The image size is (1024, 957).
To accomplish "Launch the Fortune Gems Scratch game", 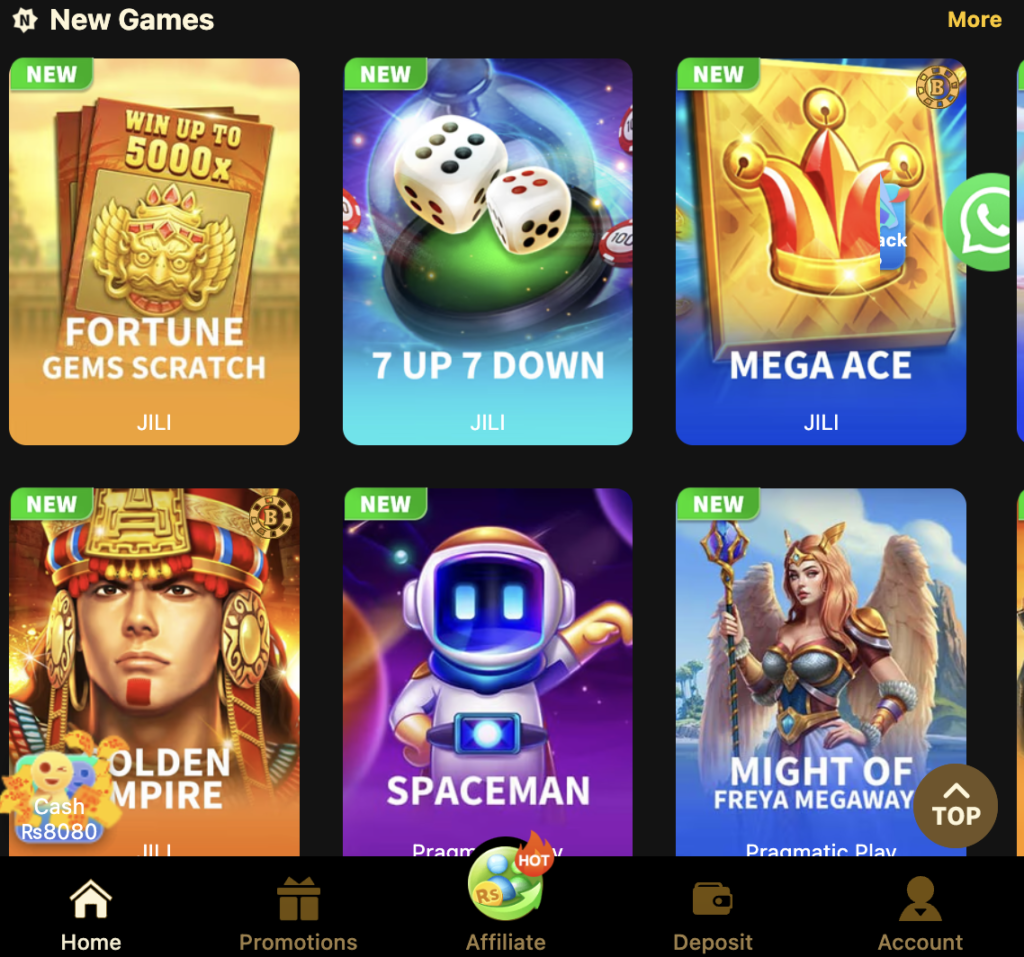I will [x=154, y=251].
